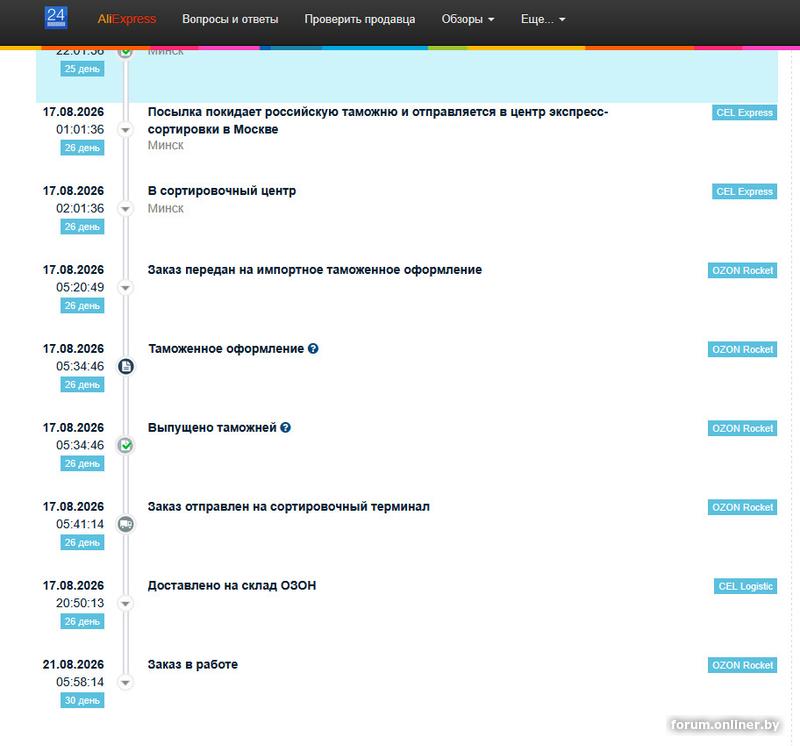Open the Обзоры dropdown menu
This screenshot has height=746, width=800.
pyautogui.click(x=468, y=19)
